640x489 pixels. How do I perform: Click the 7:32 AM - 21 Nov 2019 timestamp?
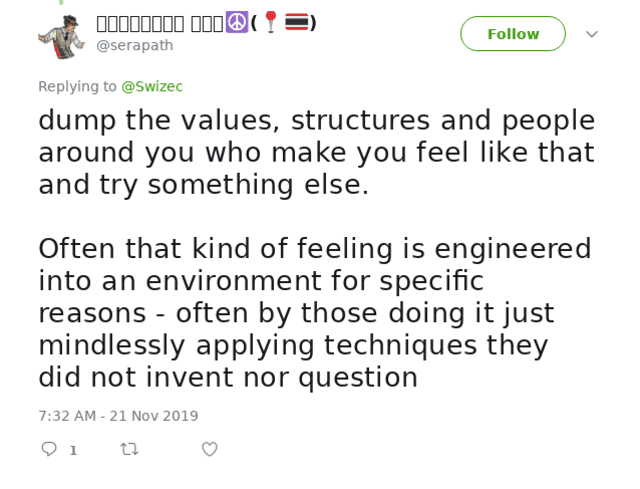pyautogui.click(x=118, y=415)
